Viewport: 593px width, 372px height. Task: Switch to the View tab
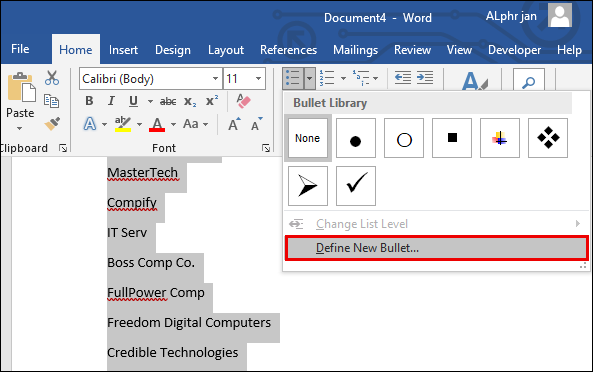pyautogui.click(x=459, y=50)
